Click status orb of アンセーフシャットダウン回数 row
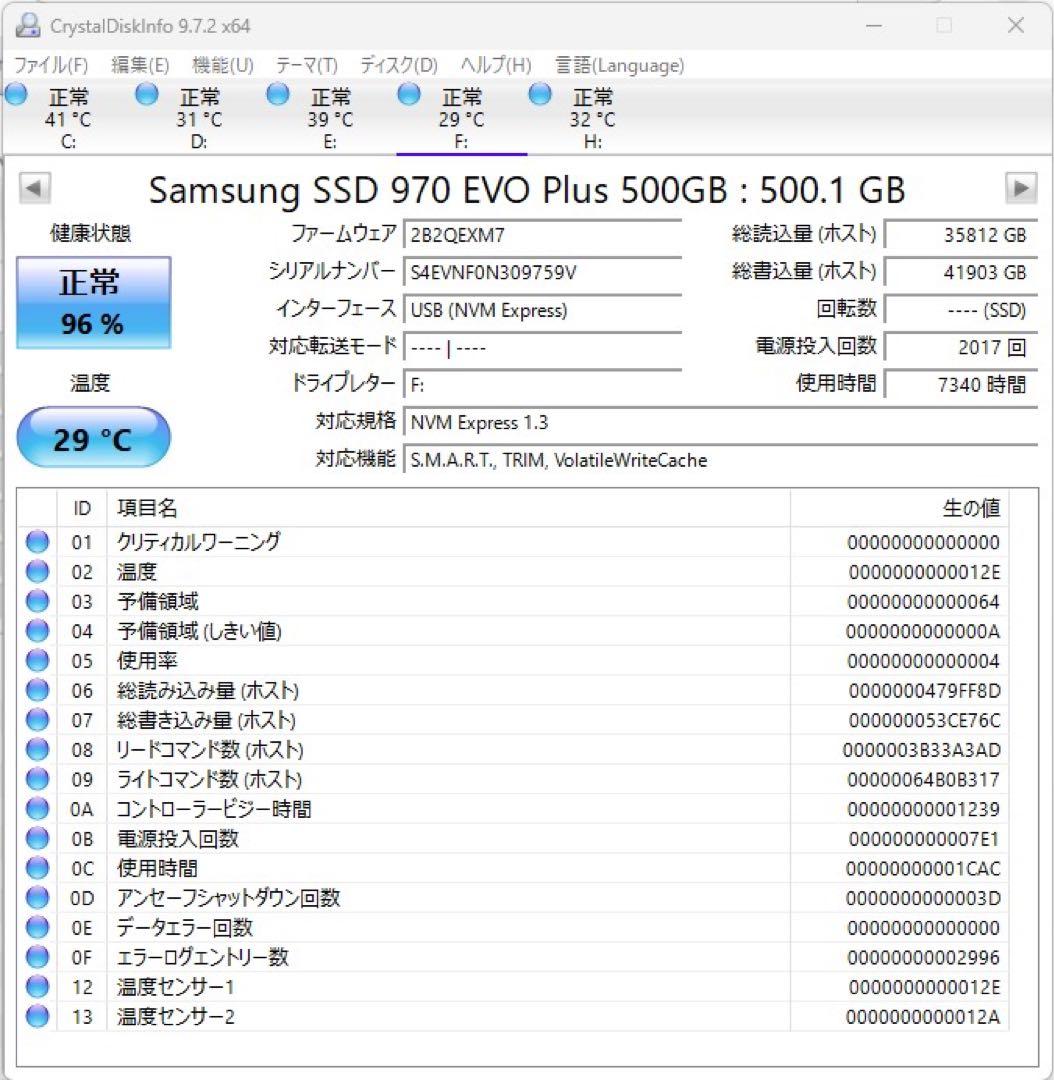This screenshot has height=1080, width=1054. point(37,897)
